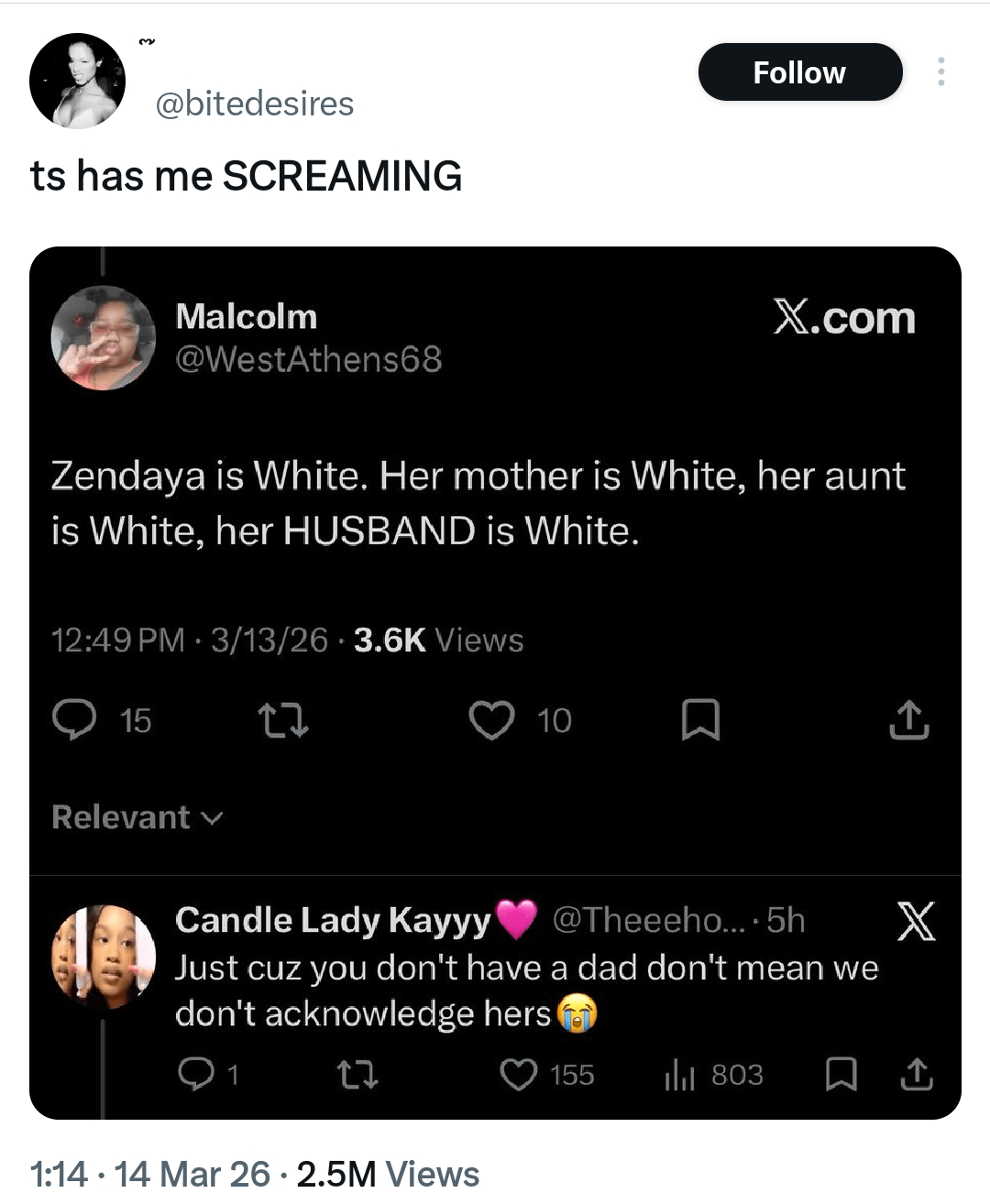Click the @WestAthens68 handle
Screen dimensions: 990x1204
click(308, 359)
